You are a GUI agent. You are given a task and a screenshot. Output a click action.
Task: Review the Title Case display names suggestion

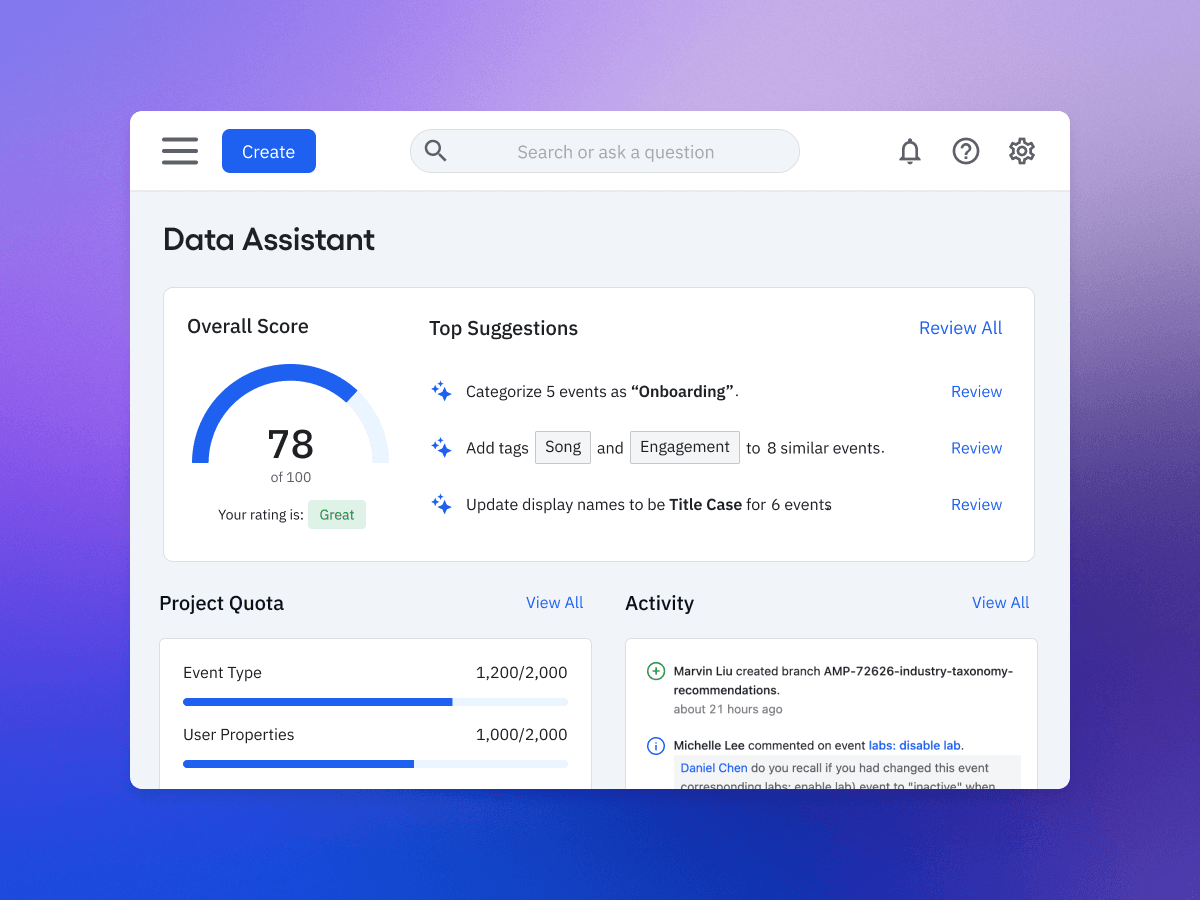point(976,504)
